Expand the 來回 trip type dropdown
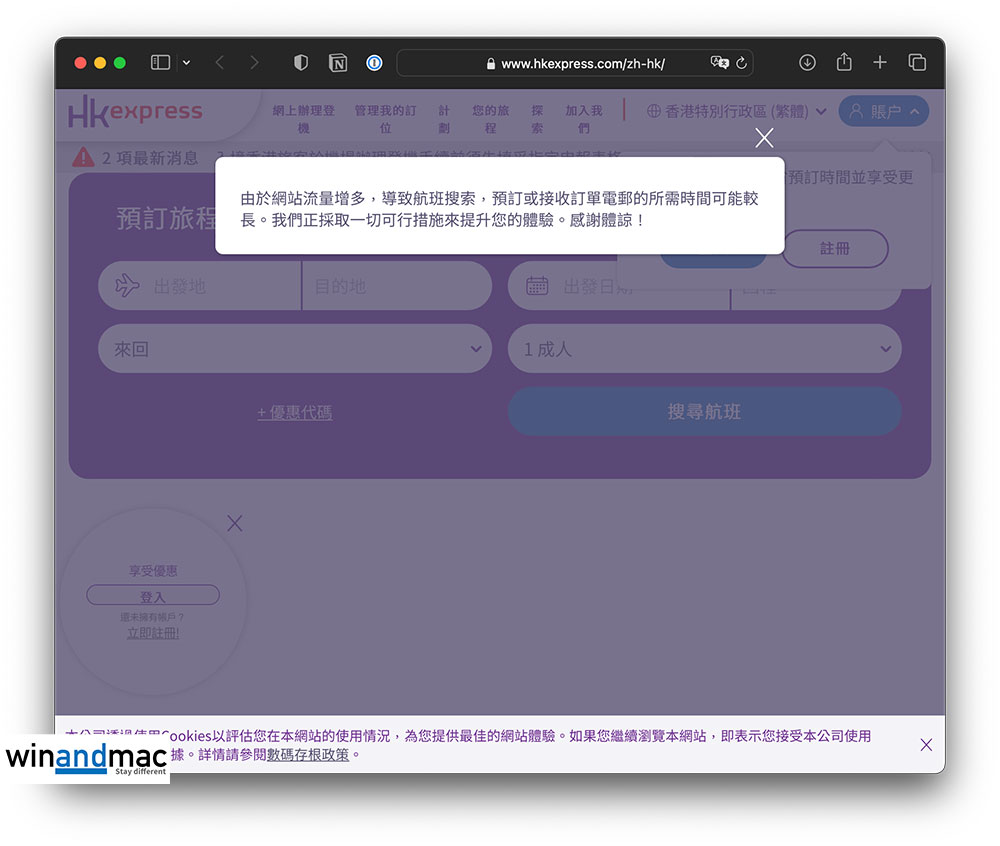 click(x=295, y=349)
